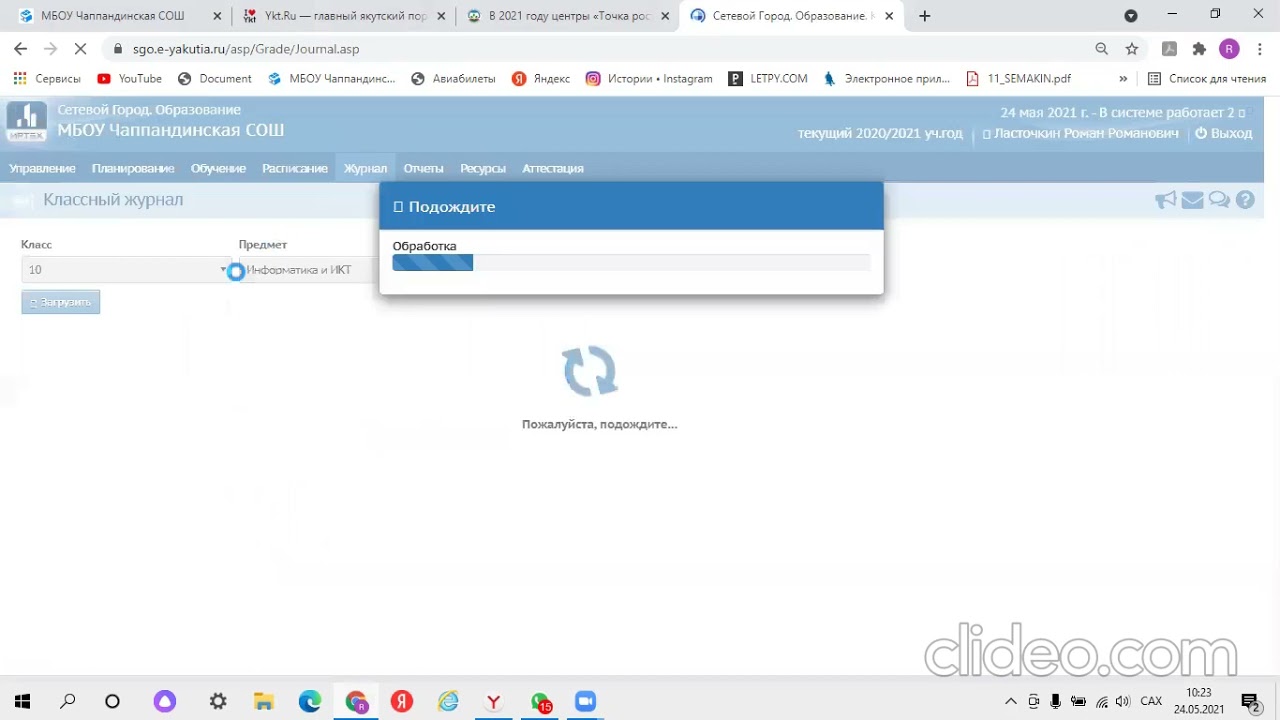
Task: Open a new browser tab
Action: (x=924, y=16)
